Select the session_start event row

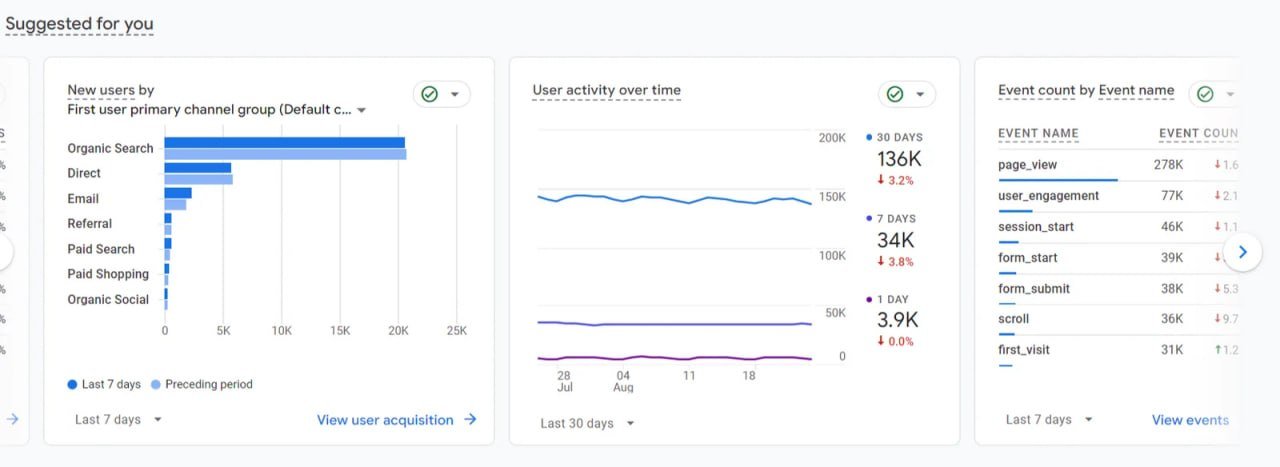click(x=1118, y=227)
